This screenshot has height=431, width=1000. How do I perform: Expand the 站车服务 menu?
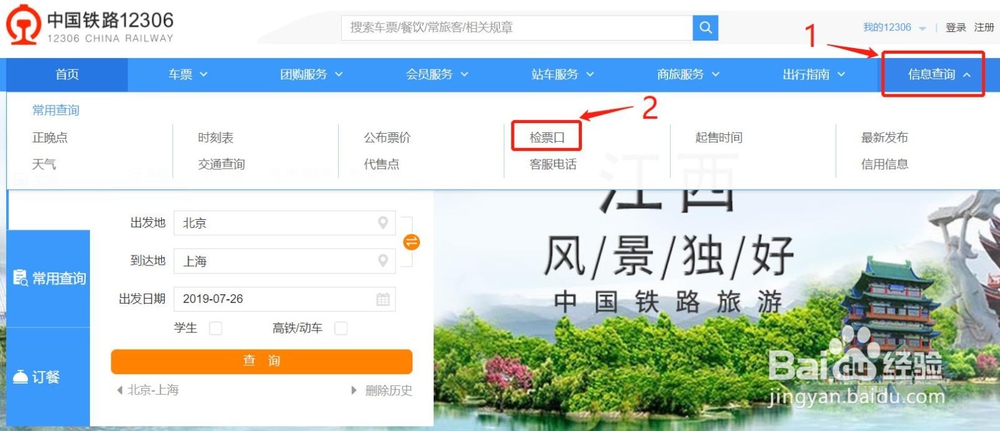coord(563,75)
